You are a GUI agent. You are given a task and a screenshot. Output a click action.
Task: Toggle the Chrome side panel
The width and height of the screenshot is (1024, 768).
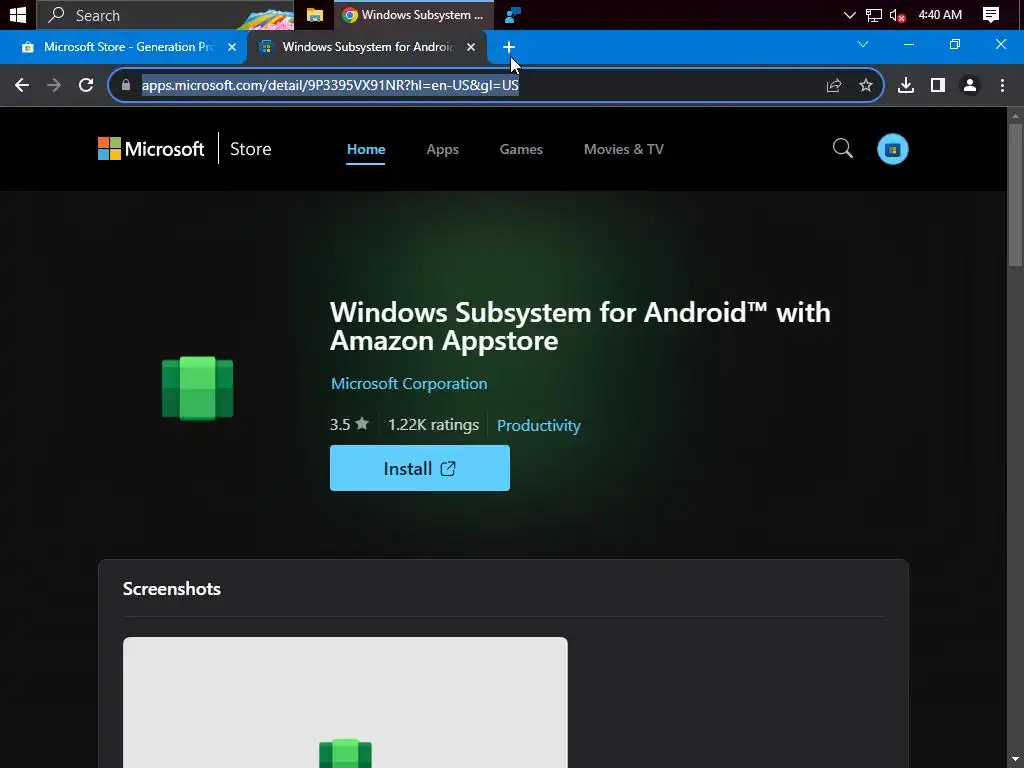pyautogui.click(x=938, y=86)
